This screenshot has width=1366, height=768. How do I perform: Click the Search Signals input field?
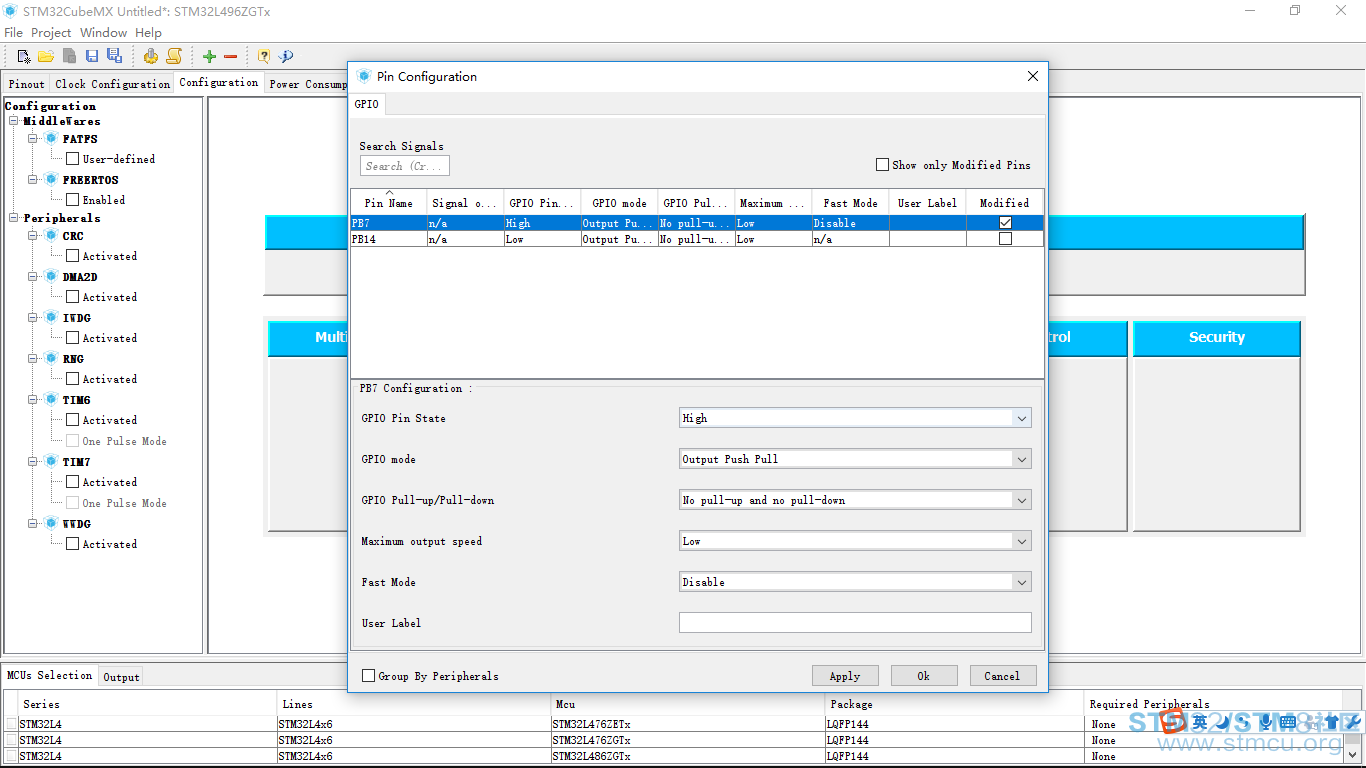(405, 166)
